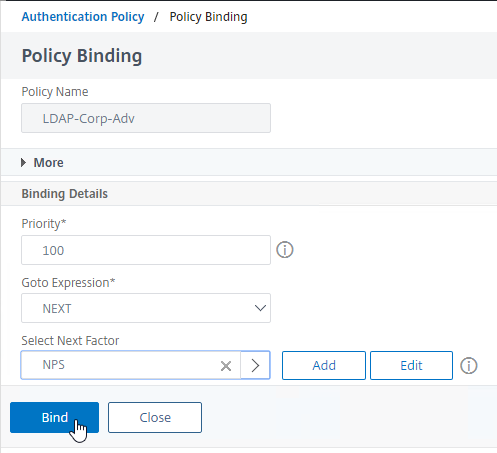Open the Goto Expression NEXT dropdown
497x453 pixels.
point(146,308)
